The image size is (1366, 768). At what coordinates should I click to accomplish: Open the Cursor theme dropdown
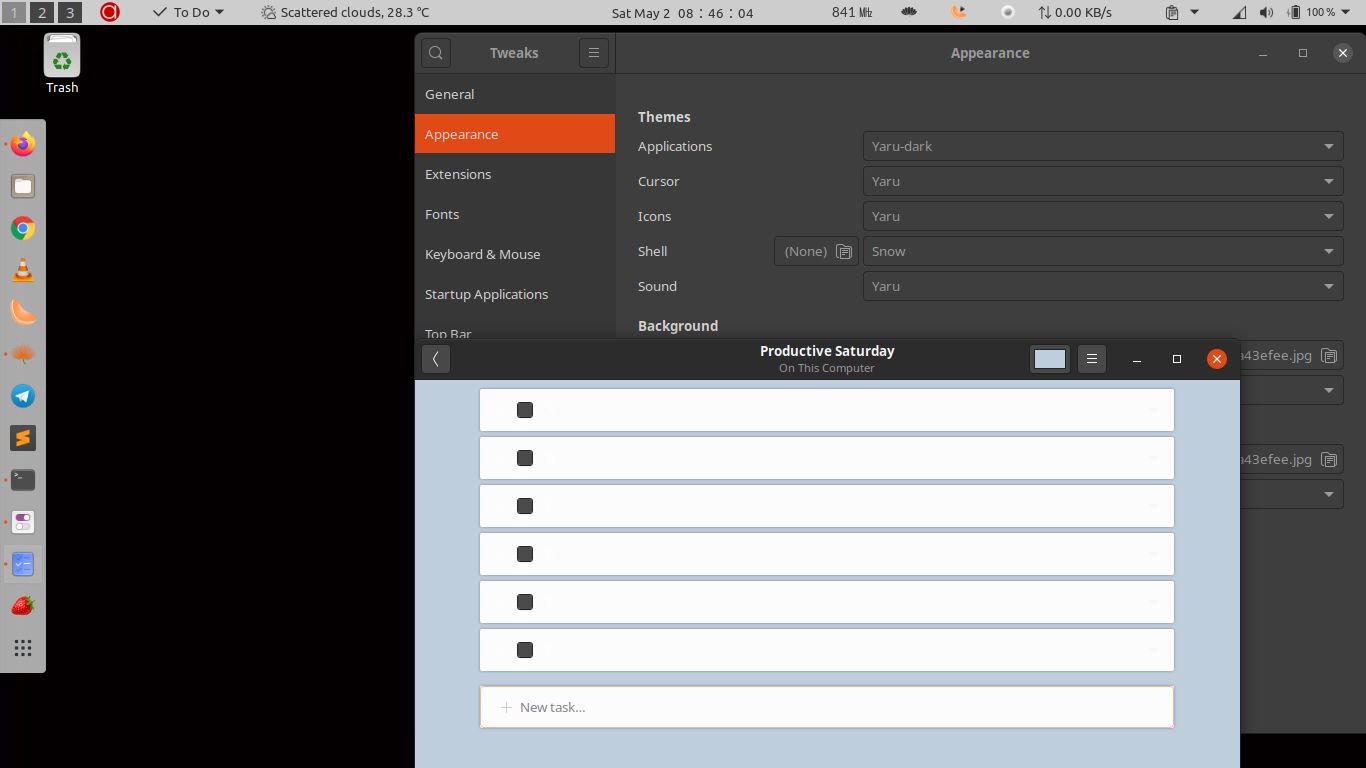[1101, 181]
